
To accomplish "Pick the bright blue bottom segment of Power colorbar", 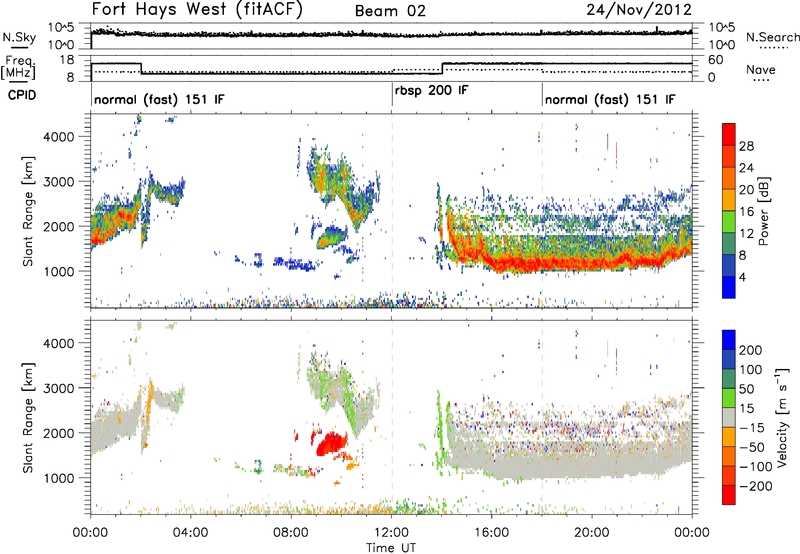I will coord(729,287).
